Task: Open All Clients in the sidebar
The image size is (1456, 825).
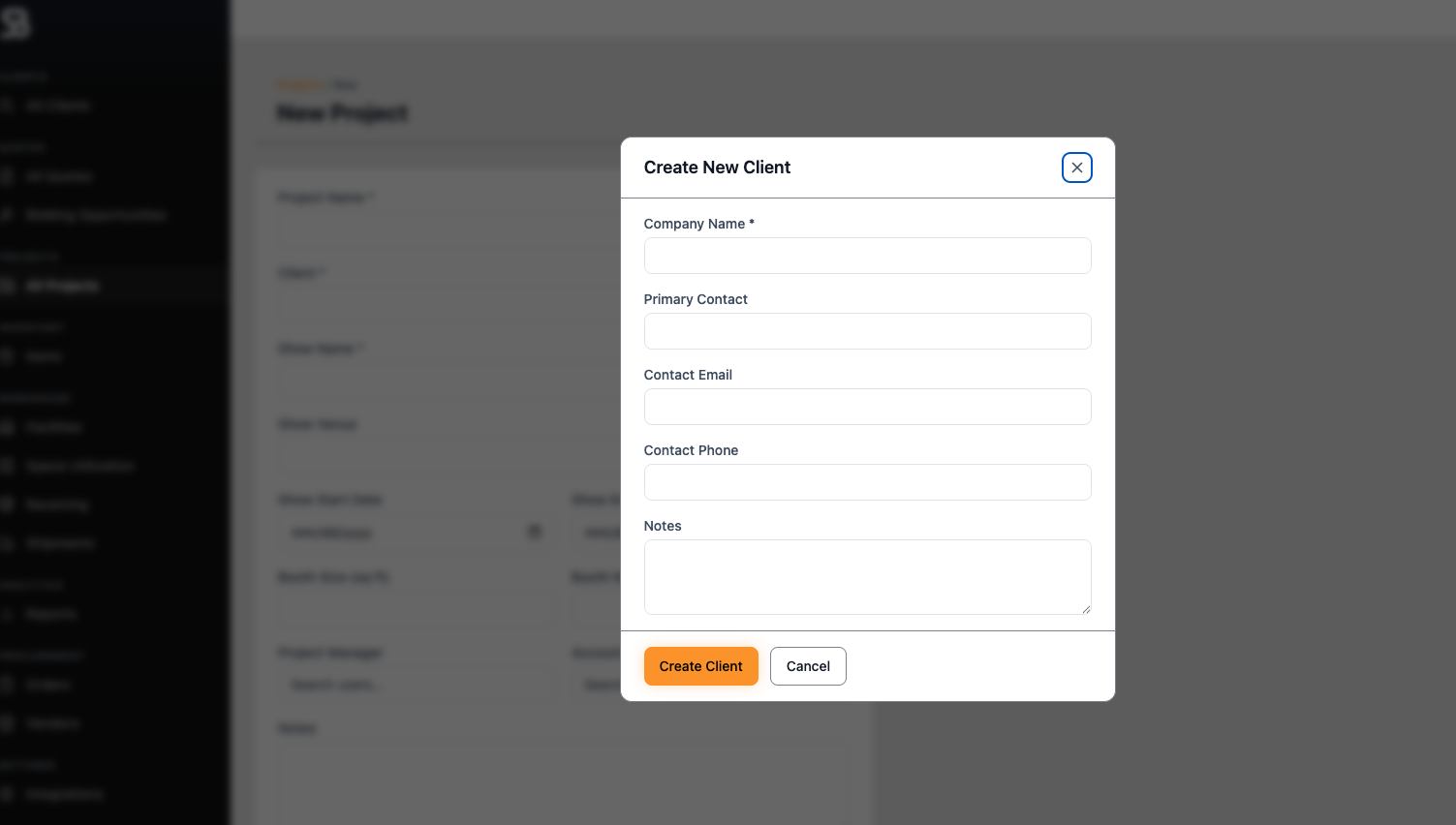Action: (58, 106)
